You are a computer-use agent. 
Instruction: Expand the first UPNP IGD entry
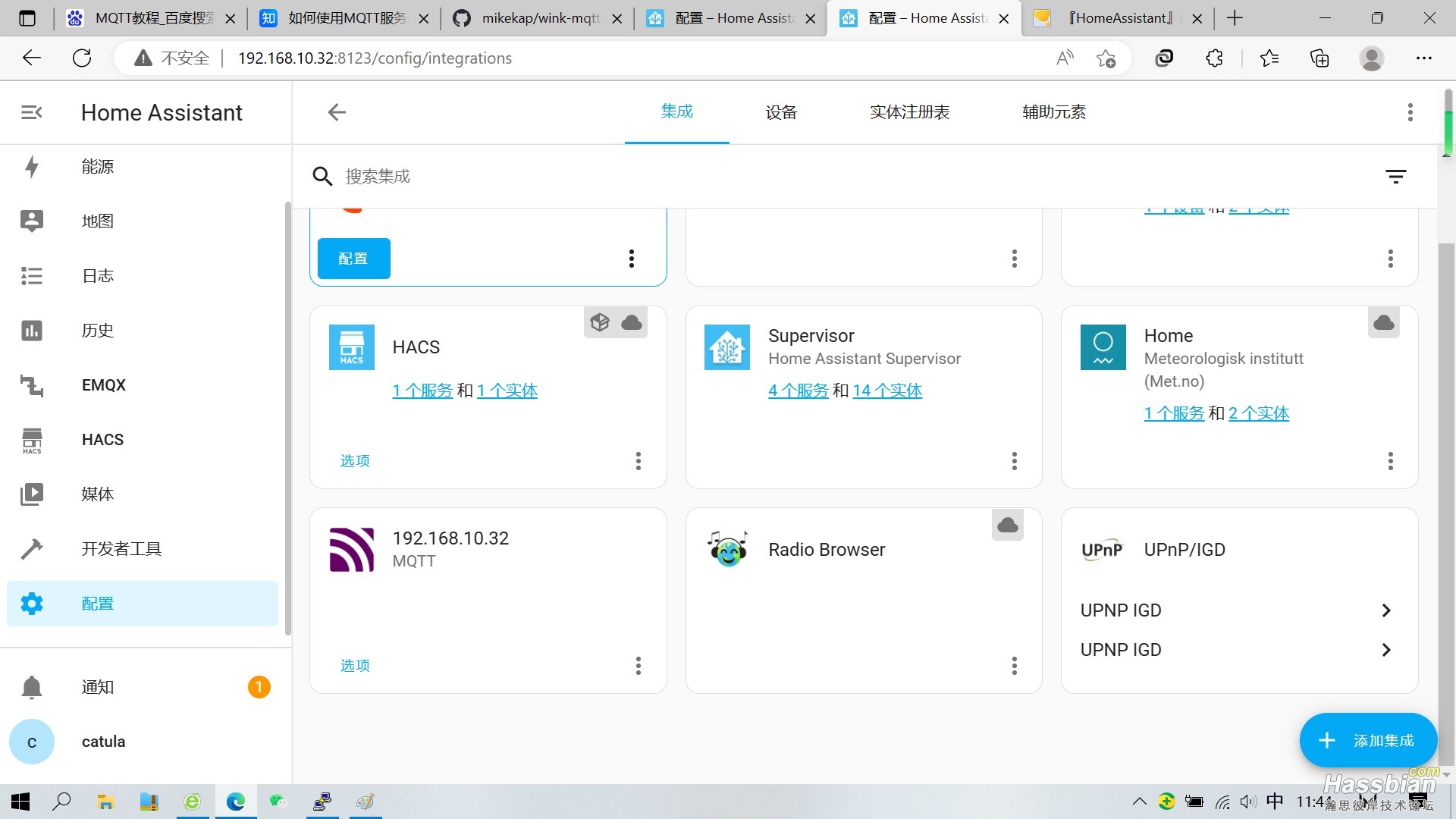click(x=1240, y=610)
